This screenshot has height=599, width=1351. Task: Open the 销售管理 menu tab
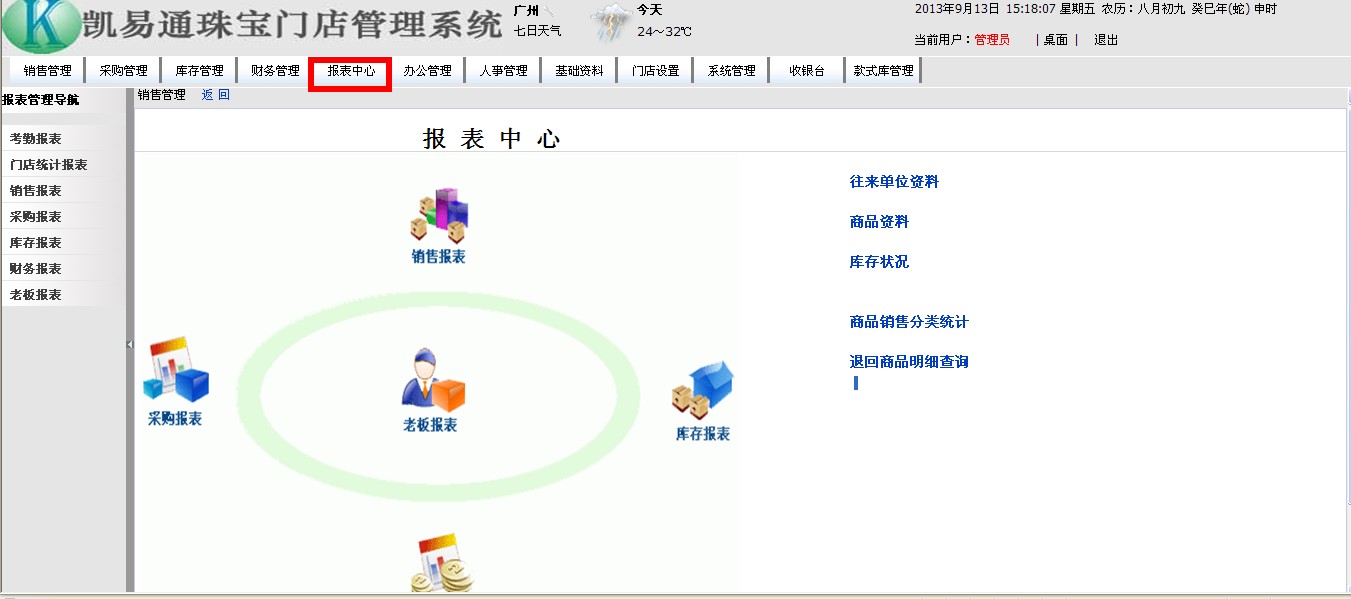tap(48, 71)
